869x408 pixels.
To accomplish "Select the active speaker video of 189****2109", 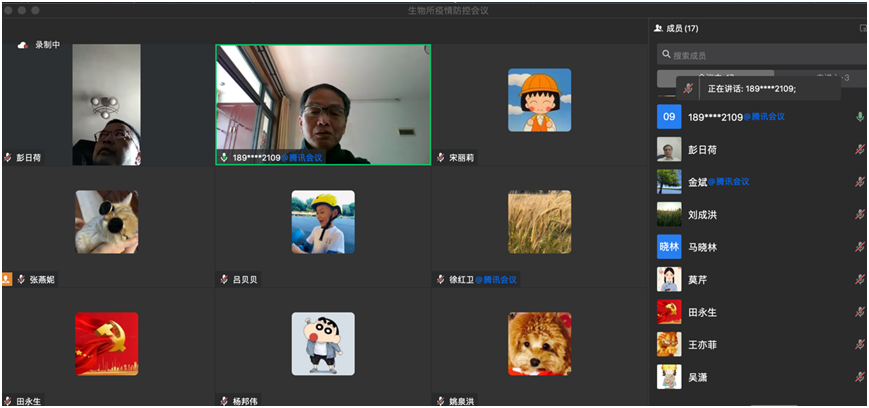I will [x=324, y=104].
